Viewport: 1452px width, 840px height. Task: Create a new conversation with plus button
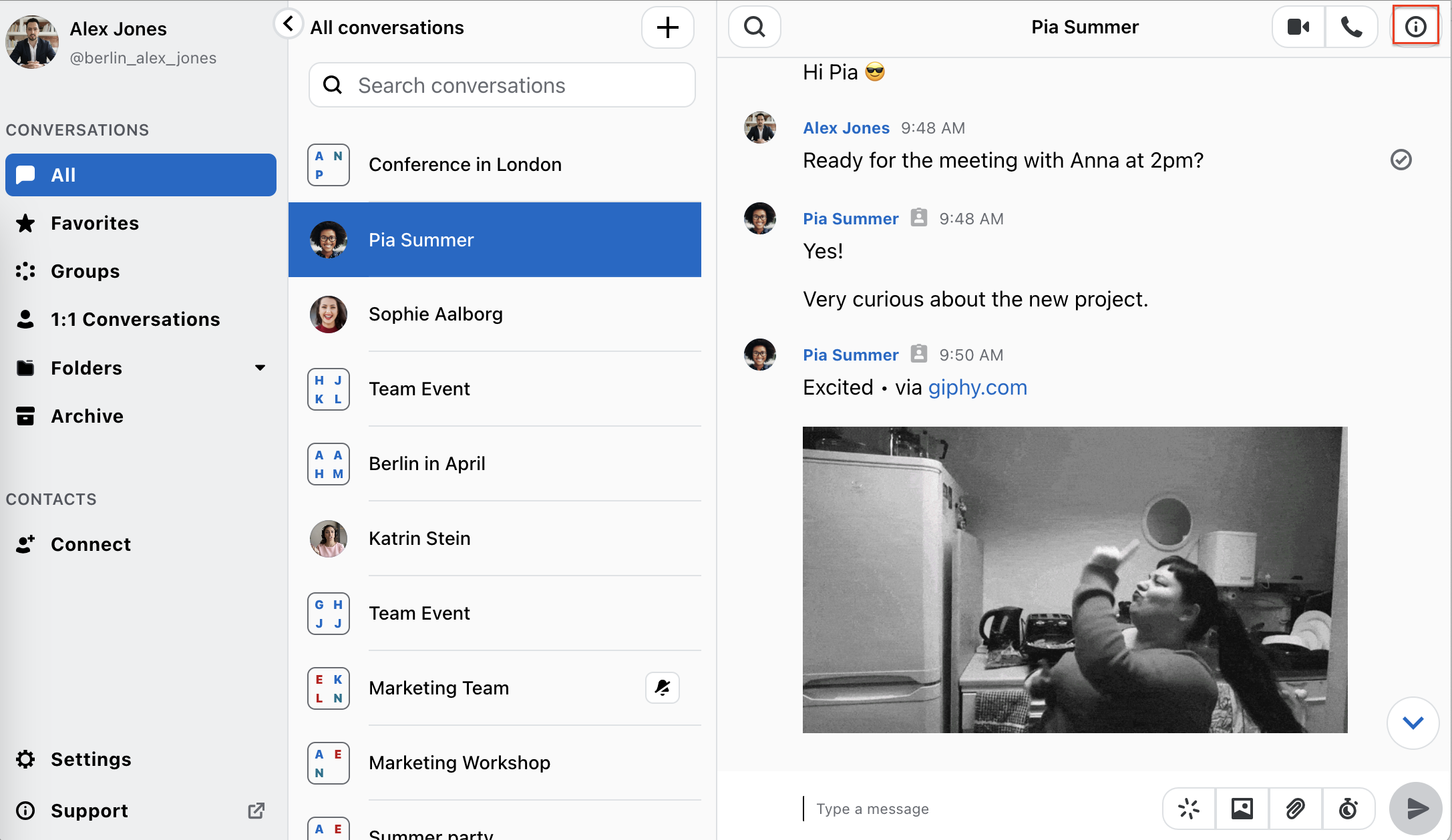click(668, 27)
